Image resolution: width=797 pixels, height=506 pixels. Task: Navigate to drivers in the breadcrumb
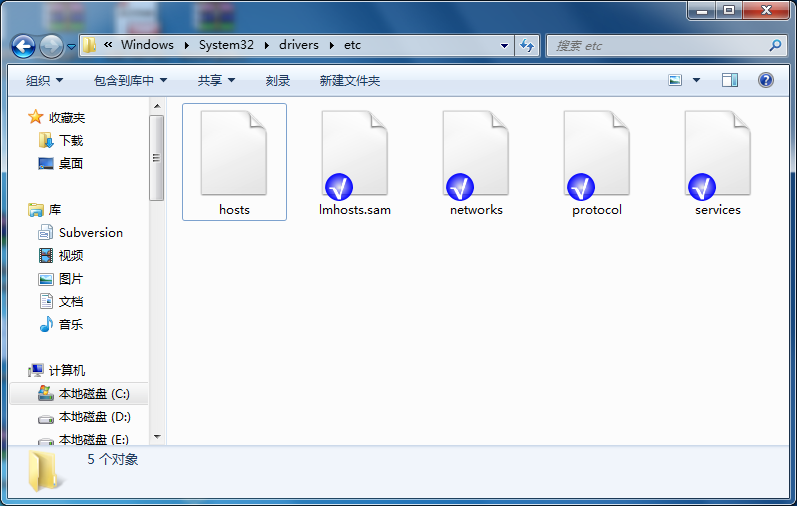point(299,45)
